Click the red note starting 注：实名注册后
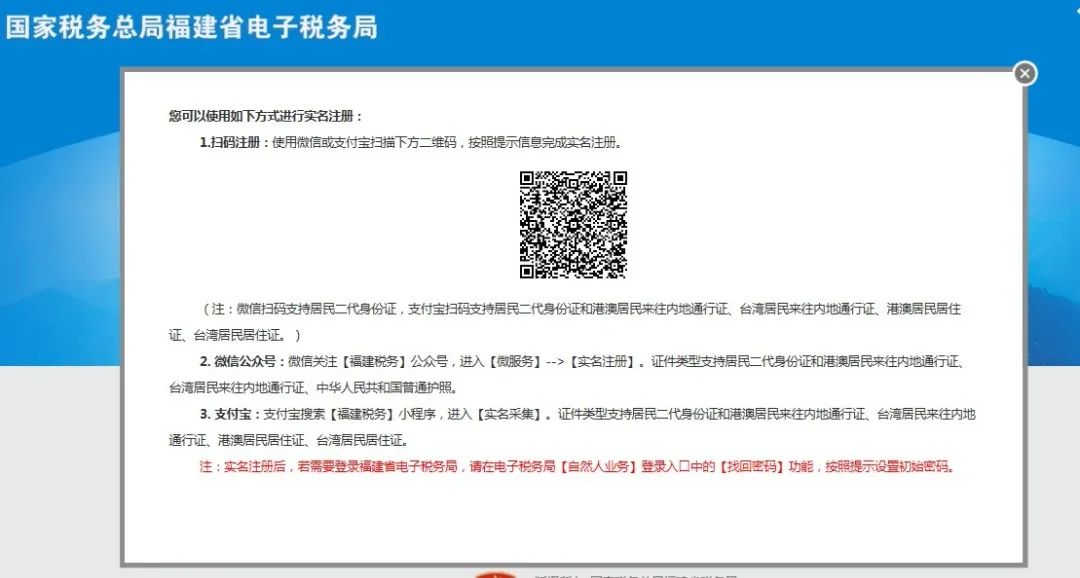This screenshot has height=578, width=1080. point(577,466)
